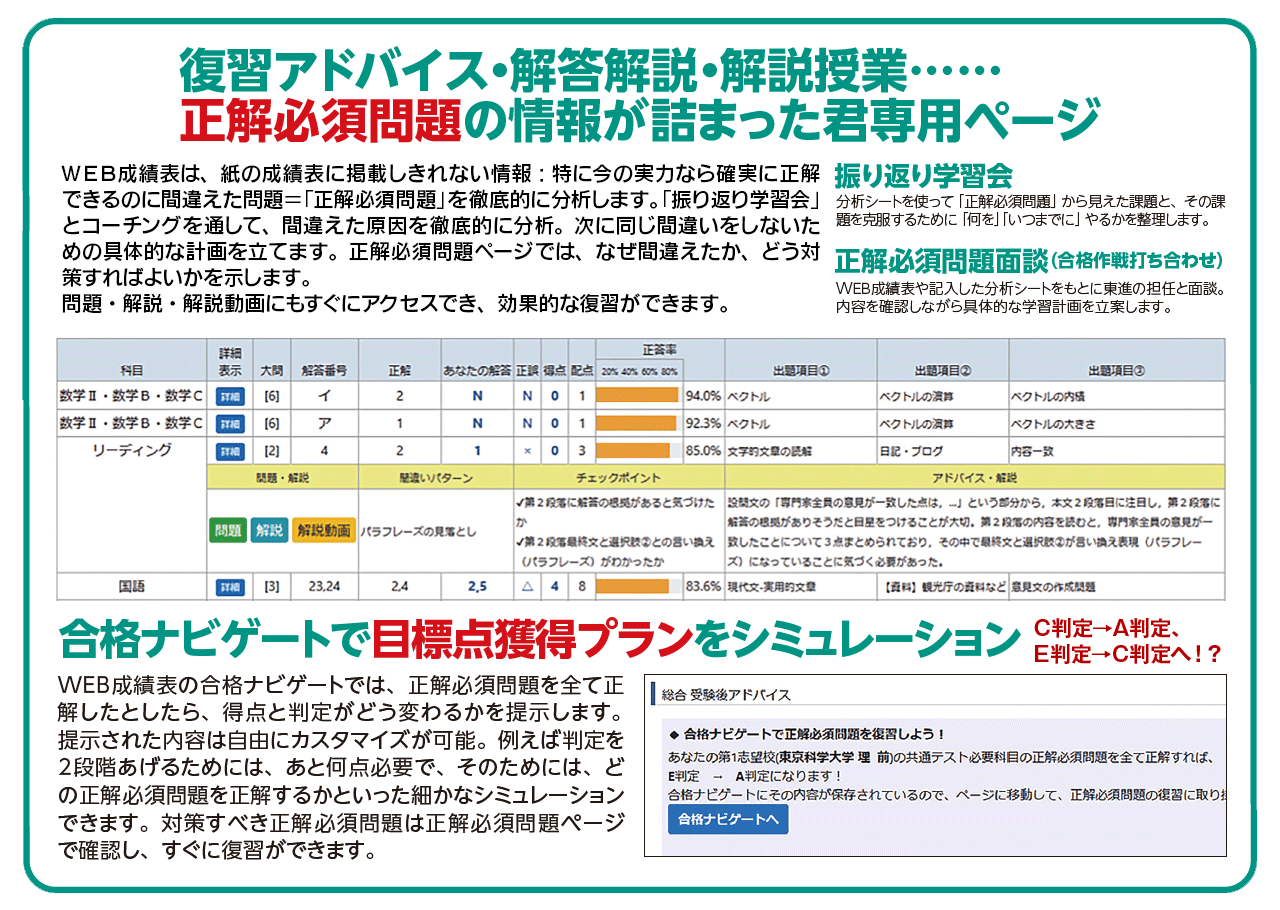This screenshot has width=1280, height=910.
Task: Click the 正解必須問題面談 heading
Action: click(x=940, y=262)
